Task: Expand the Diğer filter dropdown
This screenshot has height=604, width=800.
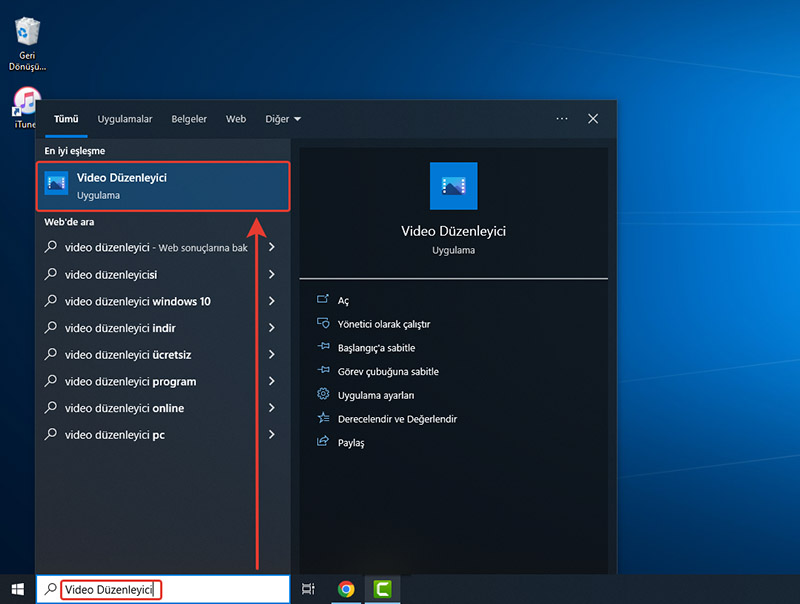Action: (283, 119)
